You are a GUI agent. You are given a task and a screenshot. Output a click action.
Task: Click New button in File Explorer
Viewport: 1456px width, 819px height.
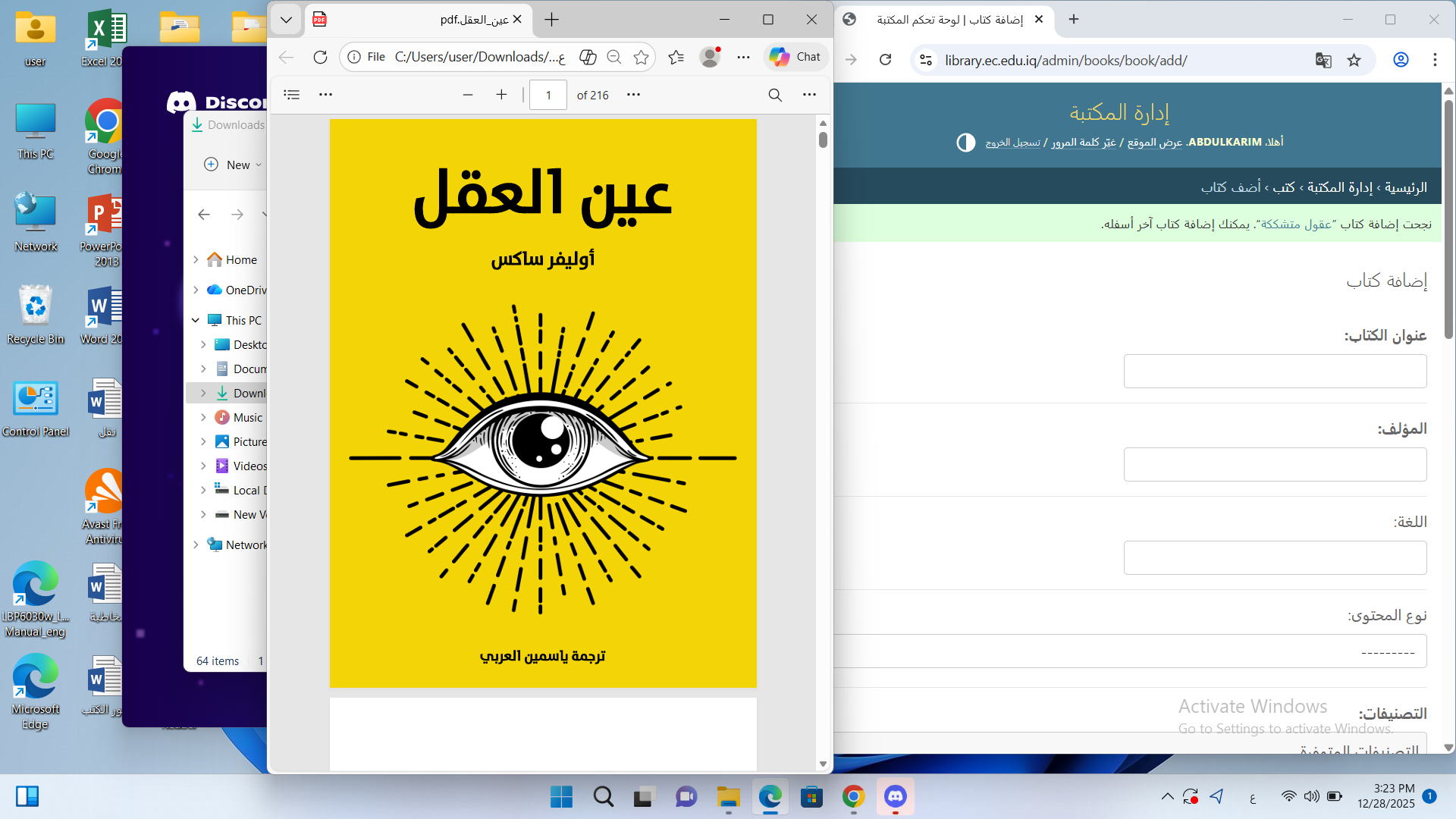(232, 165)
